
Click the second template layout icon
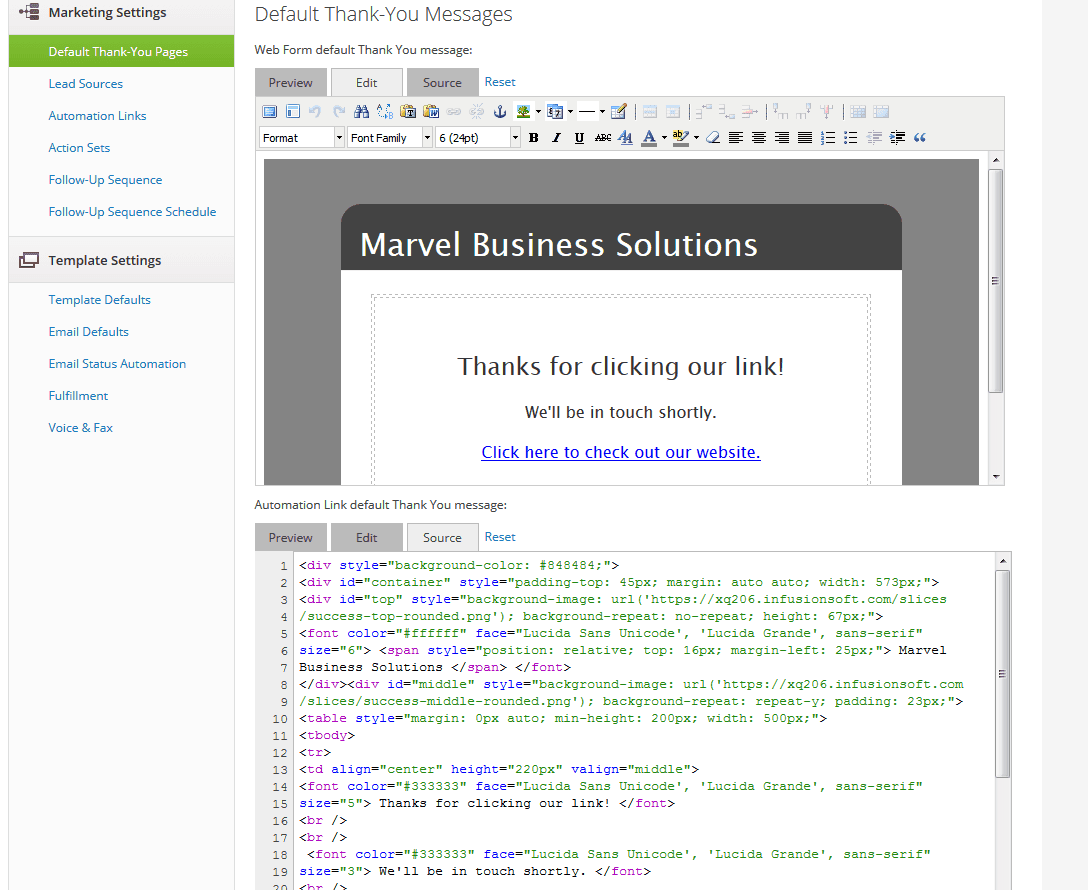click(x=293, y=112)
